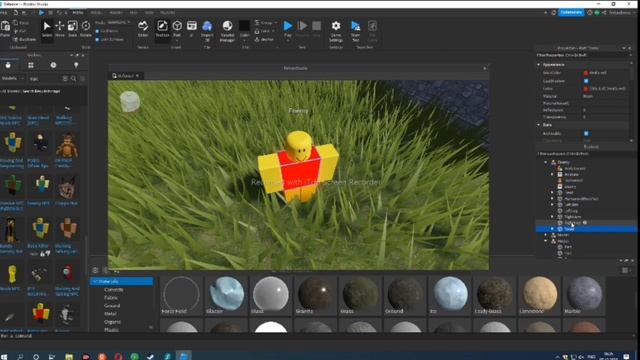The height and width of the screenshot is (360, 640).
Task: Open the Plugins ribbon tab
Action: pos(168,13)
